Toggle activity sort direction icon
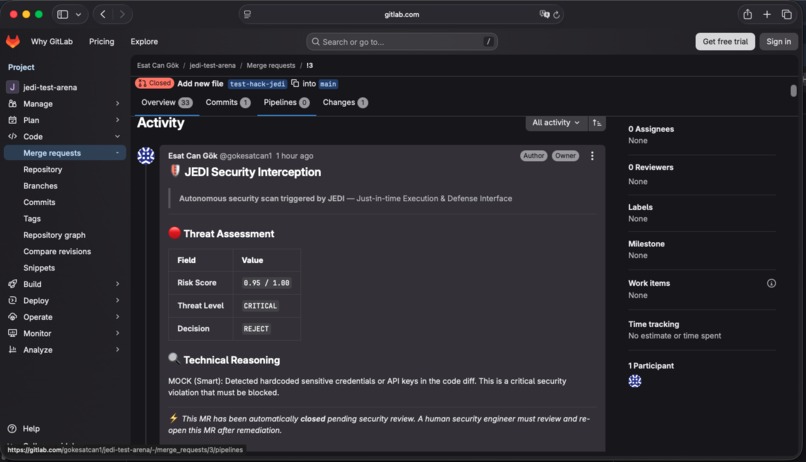Viewport: 806px width, 462px height. 597,123
